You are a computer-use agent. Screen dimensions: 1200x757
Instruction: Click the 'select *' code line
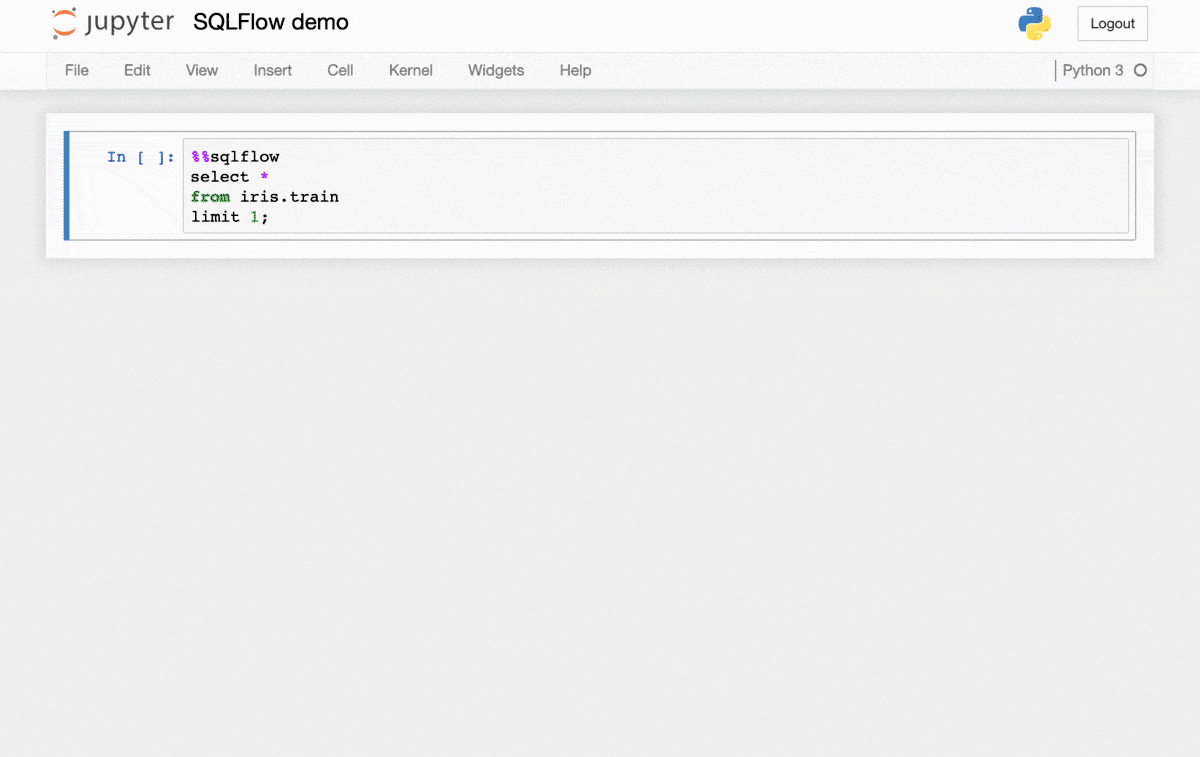pos(230,177)
